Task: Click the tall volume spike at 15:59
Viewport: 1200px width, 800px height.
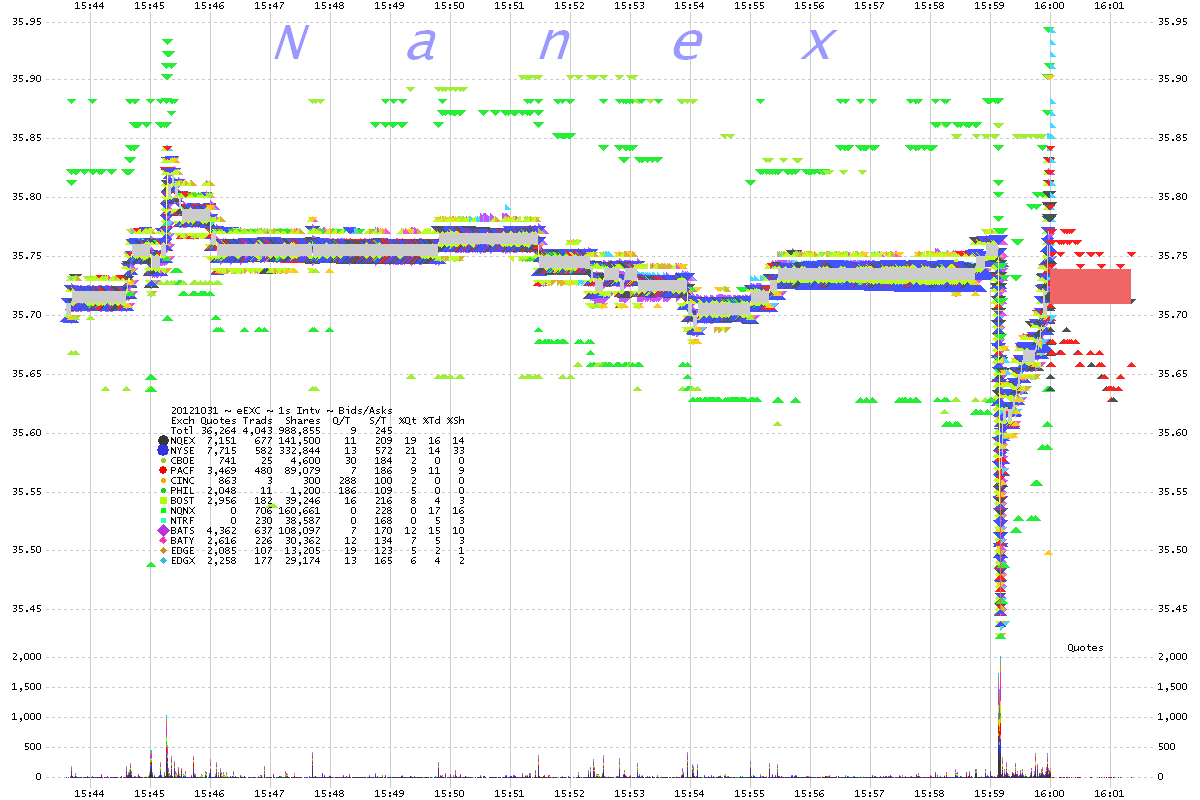Action: [x=1000, y=715]
